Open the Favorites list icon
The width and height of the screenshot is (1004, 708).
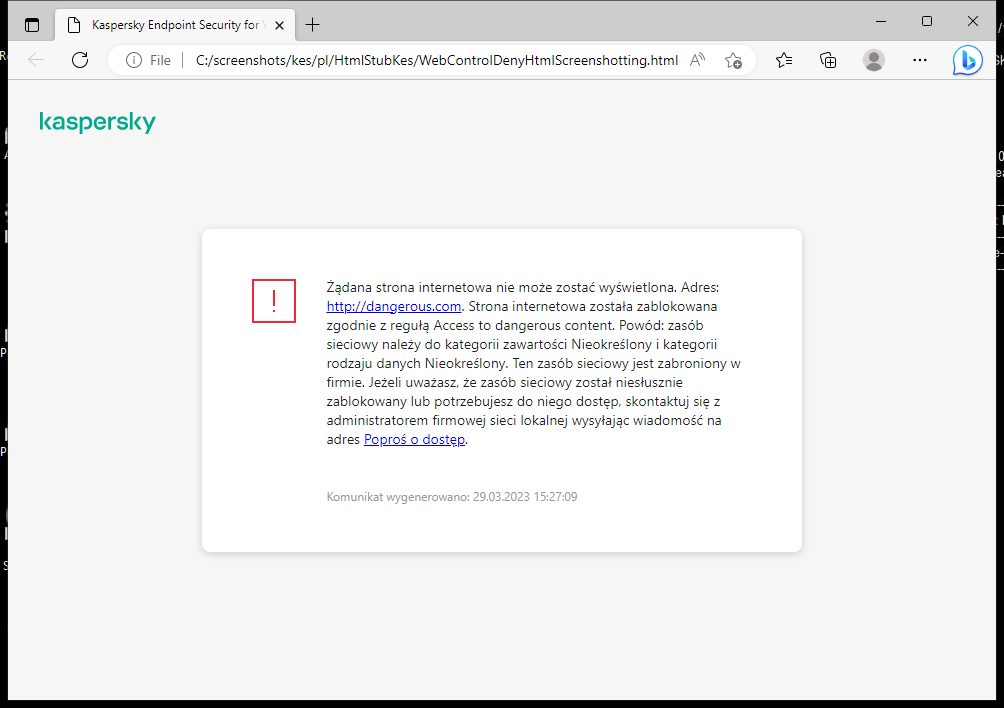[784, 60]
